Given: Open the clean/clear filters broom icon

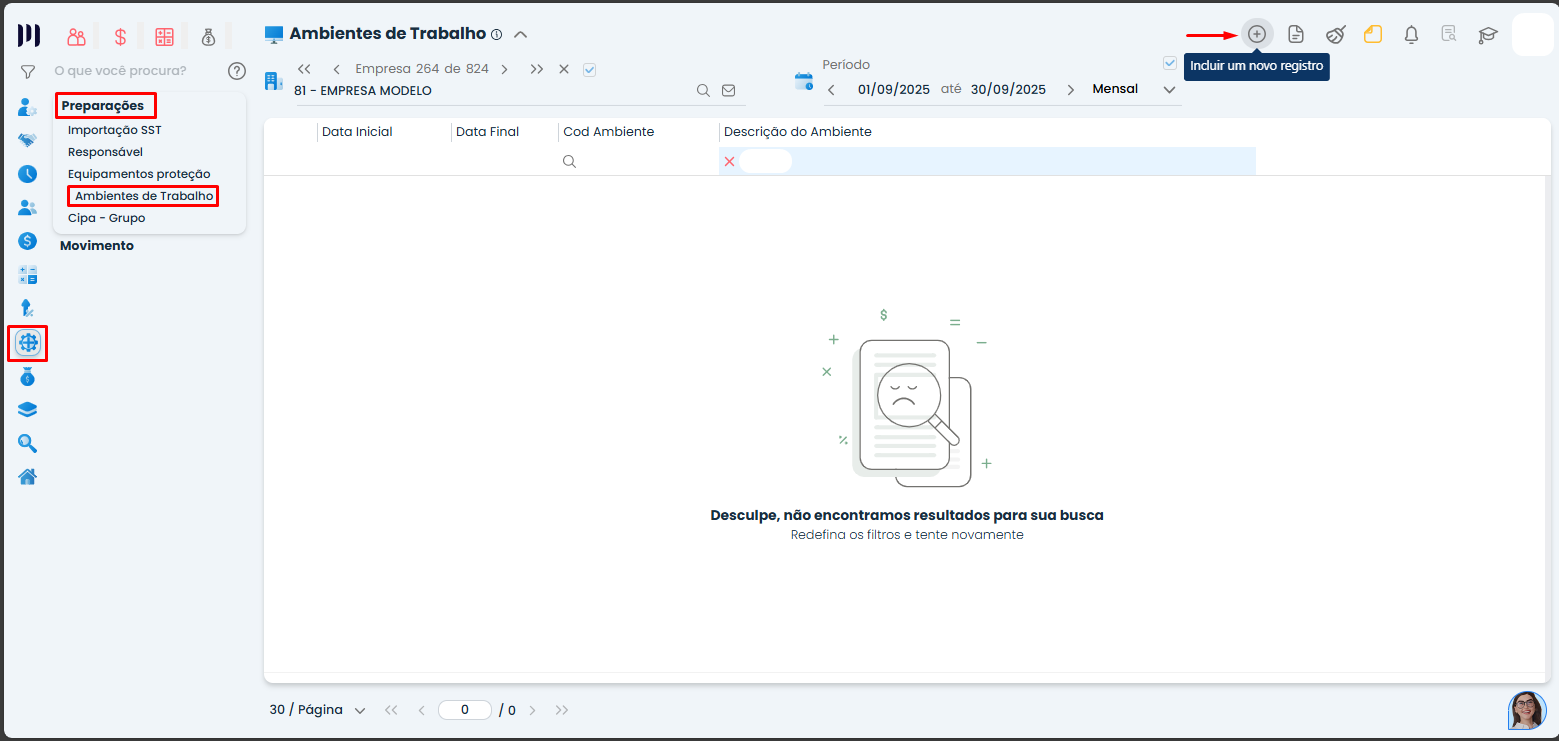Looking at the screenshot, I should [x=1336, y=33].
